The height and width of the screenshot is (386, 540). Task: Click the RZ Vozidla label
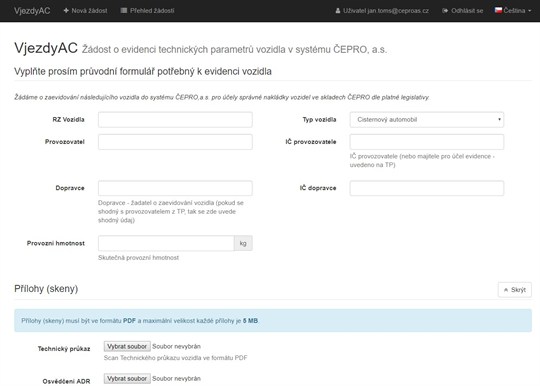click(x=68, y=119)
